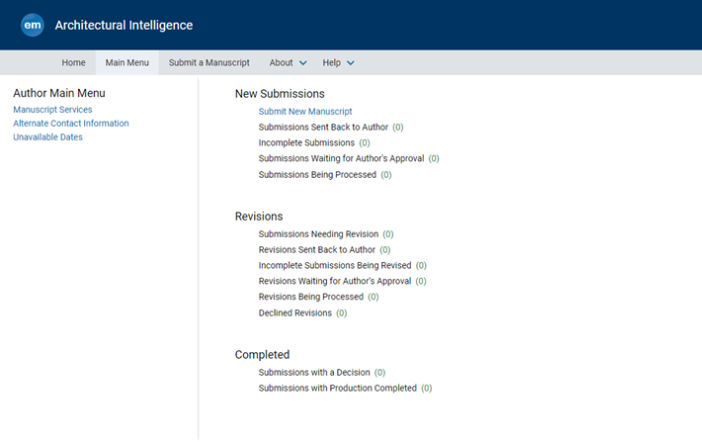Click the Completed section heading

pyautogui.click(x=262, y=355)
